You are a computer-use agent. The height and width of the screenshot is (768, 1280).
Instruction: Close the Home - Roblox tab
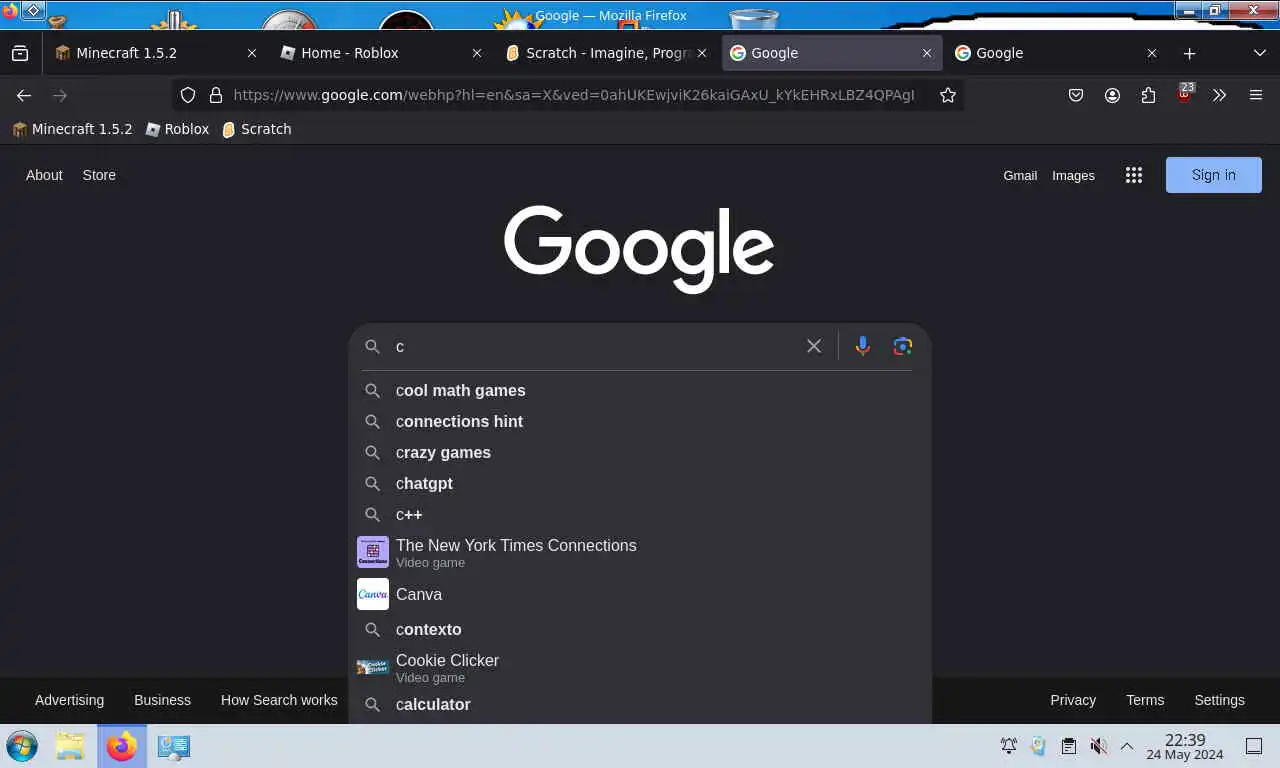pyautogui.click(x=477, y=53)
